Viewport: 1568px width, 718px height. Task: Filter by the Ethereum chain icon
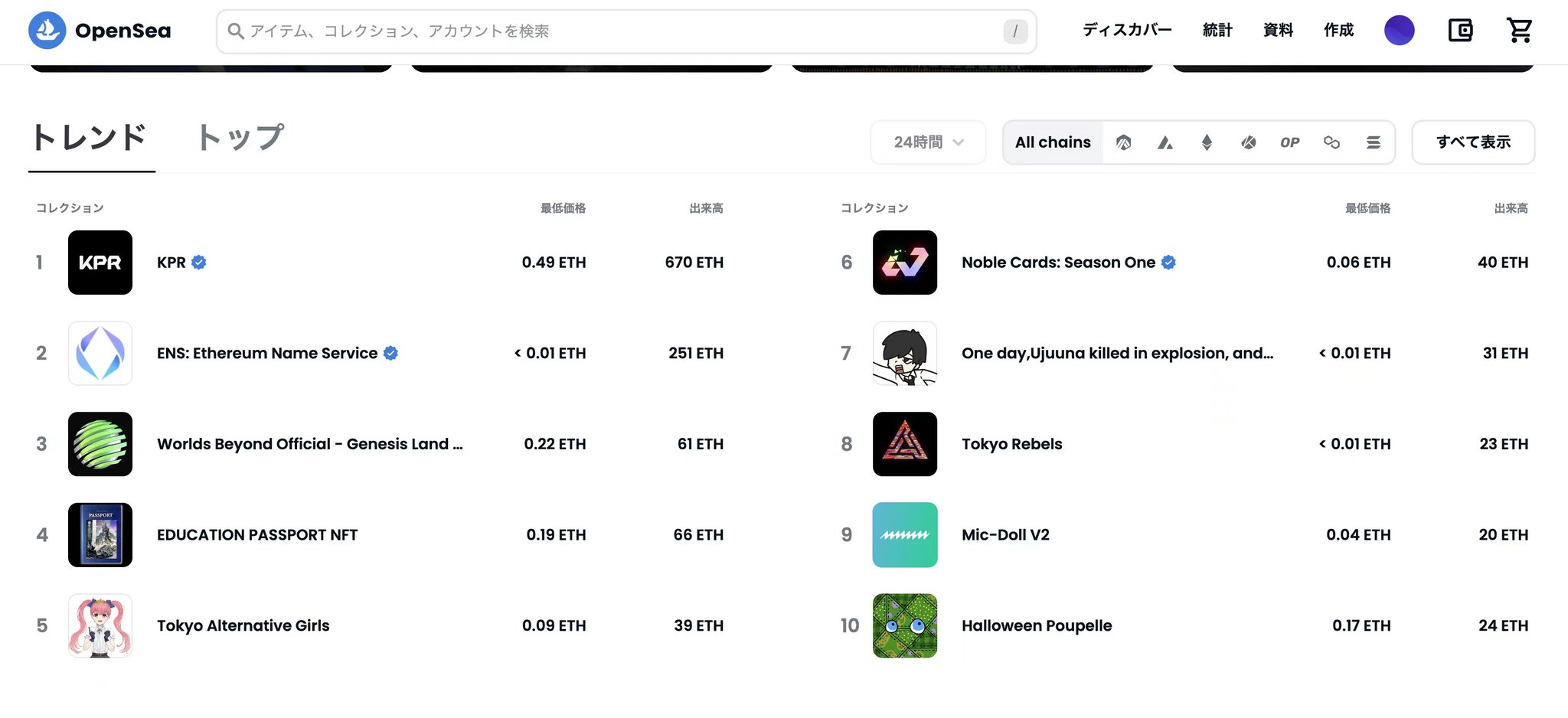click(x=1207, y=142)
